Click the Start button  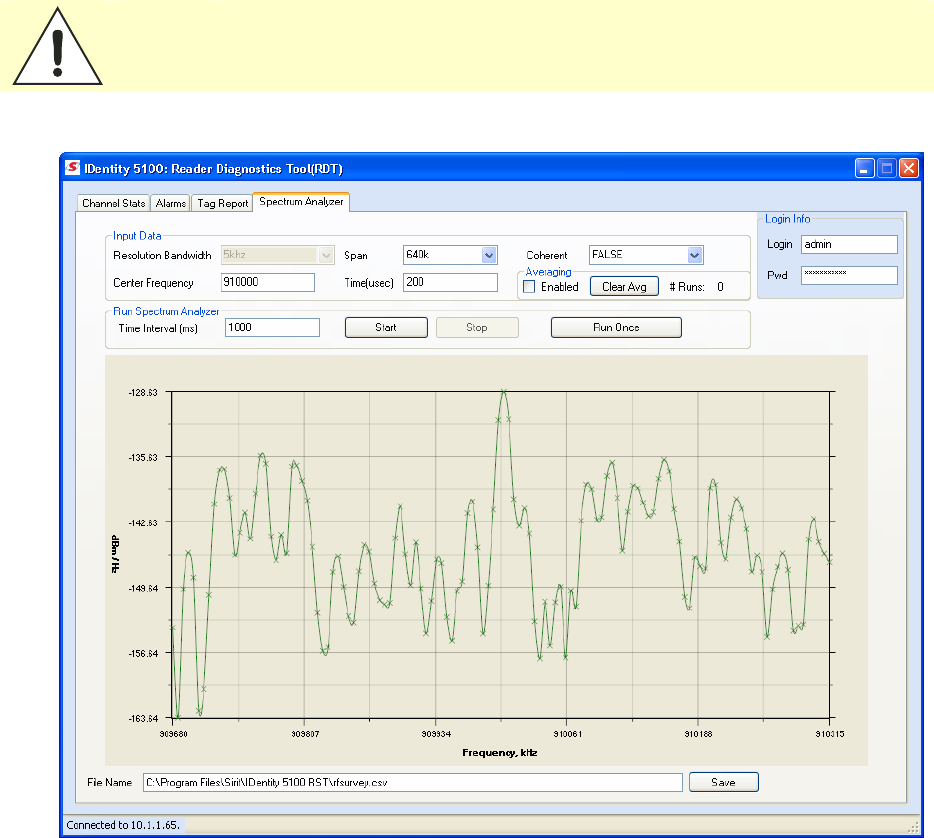click(x=386, y=328)
